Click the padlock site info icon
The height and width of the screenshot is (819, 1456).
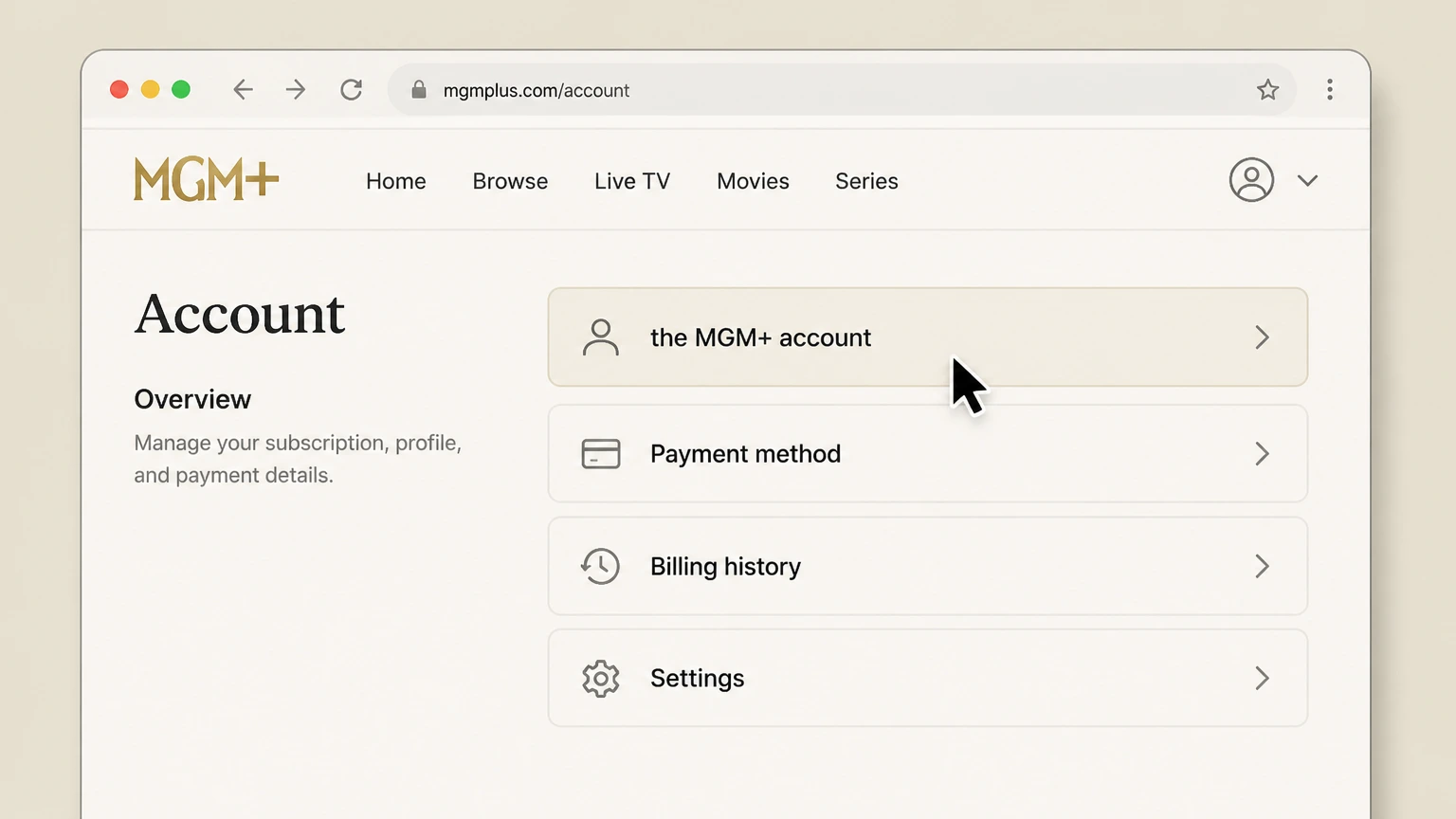[x=418, y=90]
